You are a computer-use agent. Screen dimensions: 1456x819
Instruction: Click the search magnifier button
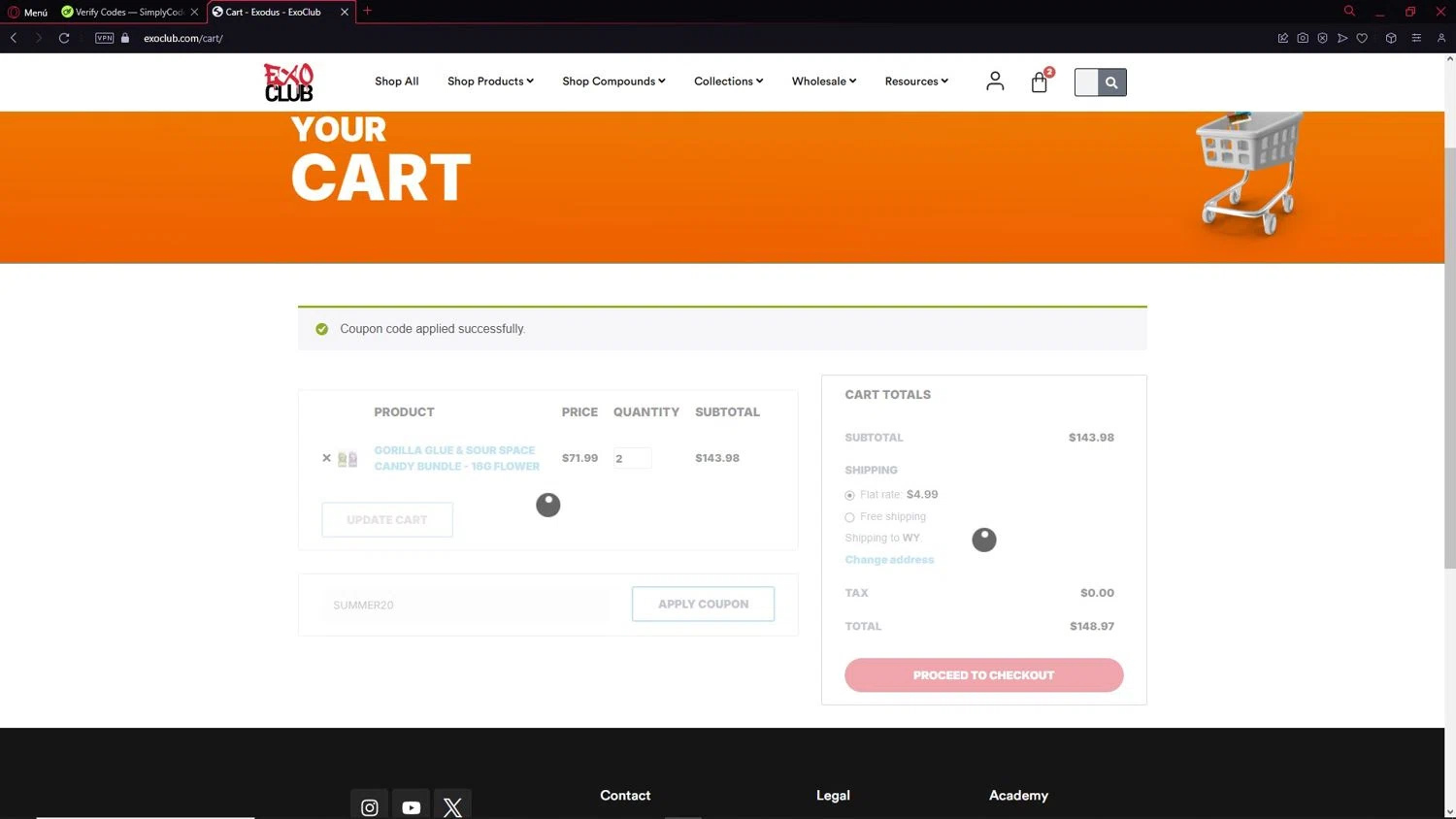1112,82
